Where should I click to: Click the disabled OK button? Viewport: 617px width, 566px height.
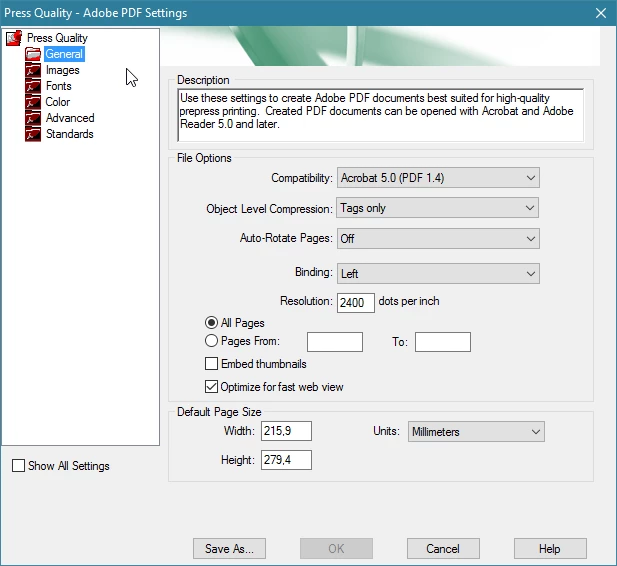(336, 549)
